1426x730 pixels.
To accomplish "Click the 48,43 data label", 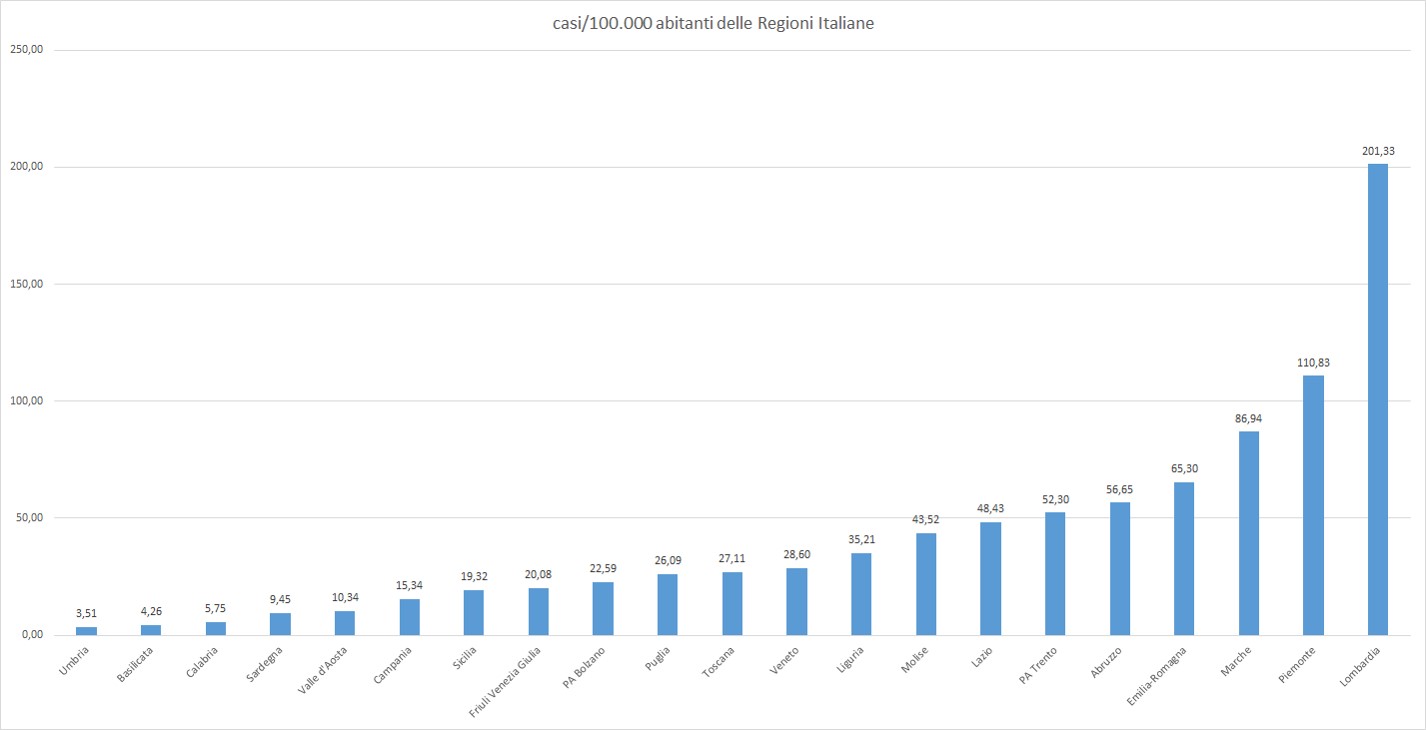I will point(991,509).
